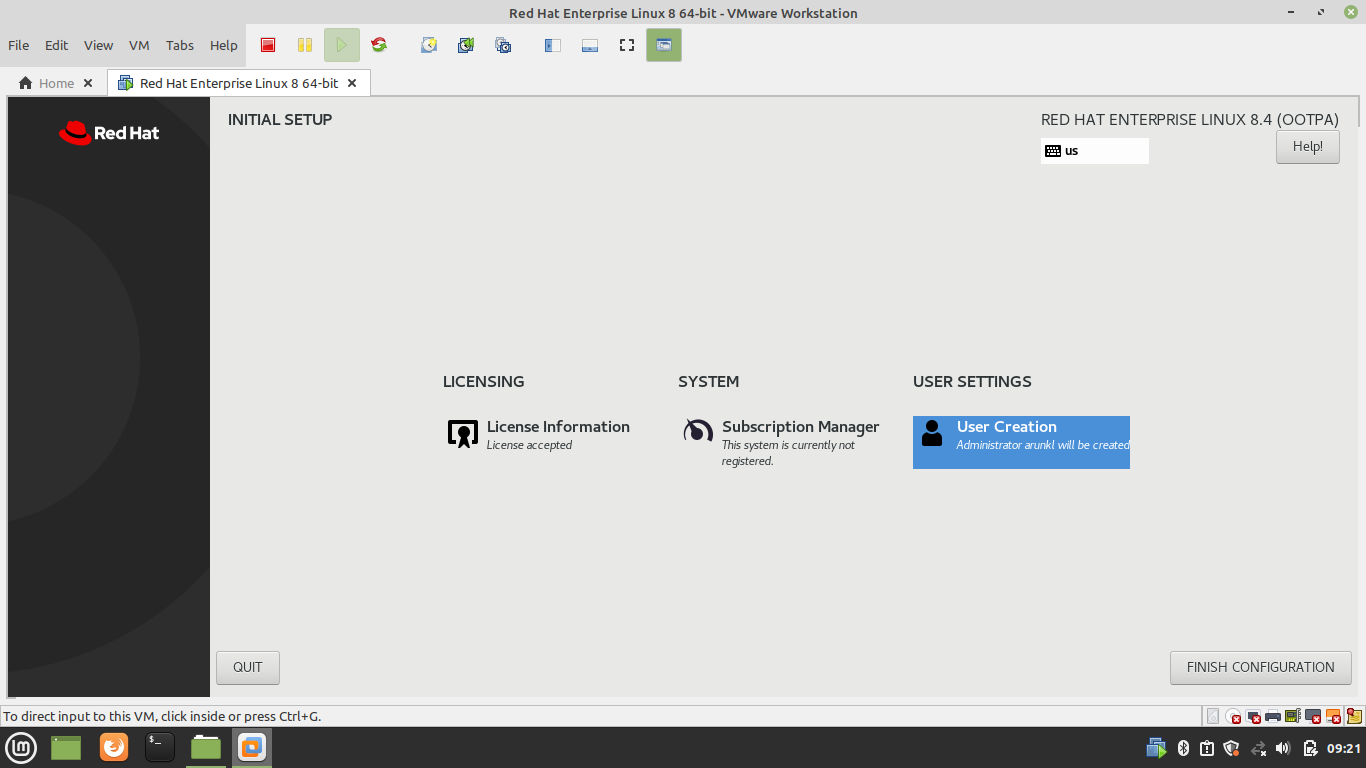The image size is (1366, 768).
Task: Click the User Creation person icon
Action: click(x=932, y=432)
